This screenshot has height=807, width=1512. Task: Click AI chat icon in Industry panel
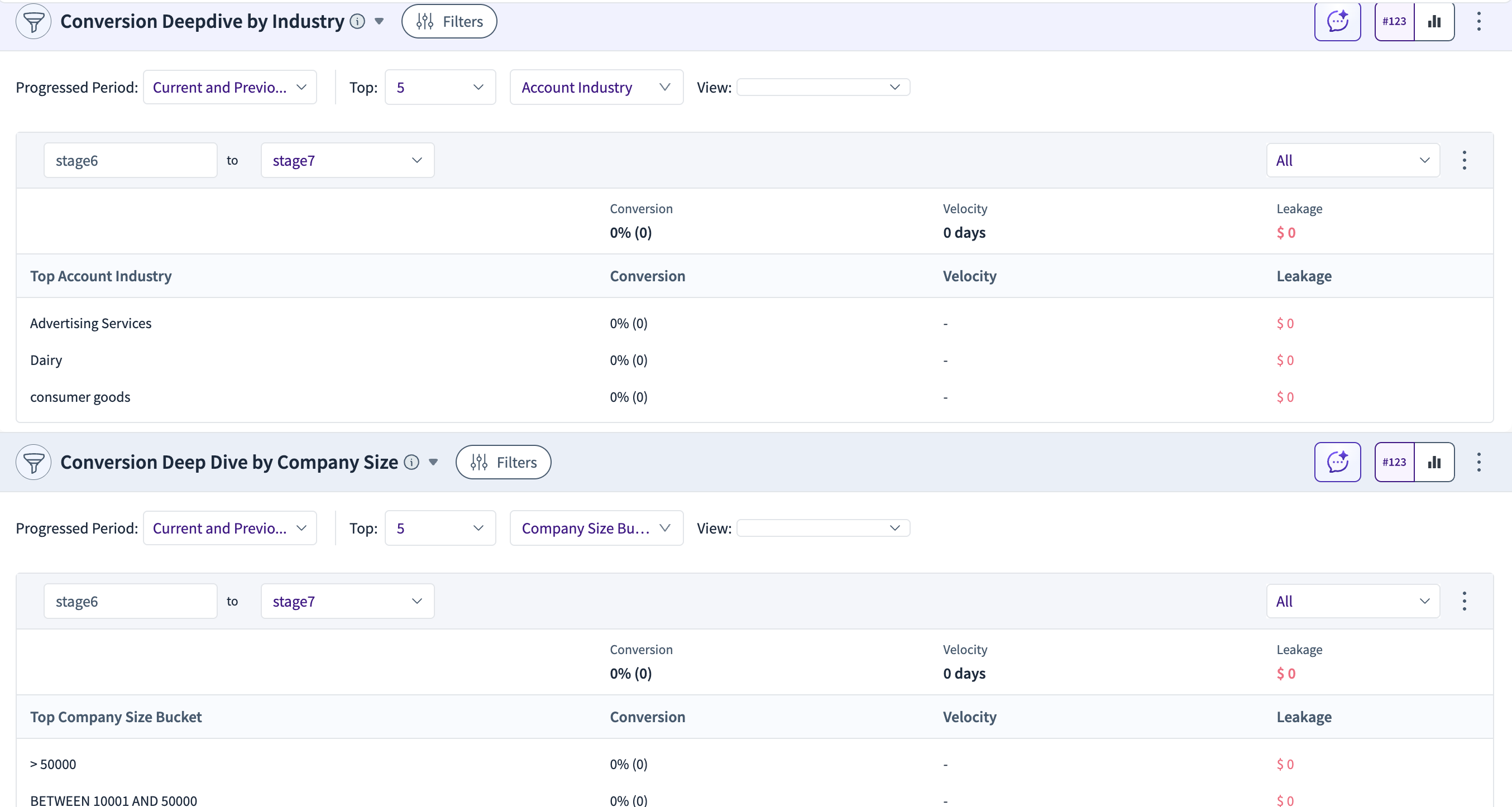pyautogui.click(x=1337, y=22)
